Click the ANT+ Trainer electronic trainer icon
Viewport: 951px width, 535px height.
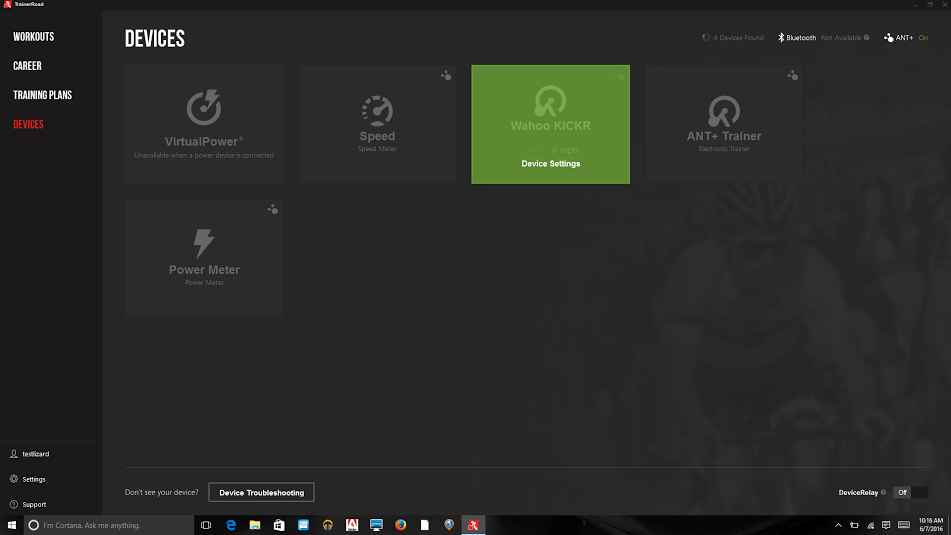tap(724, 111)
